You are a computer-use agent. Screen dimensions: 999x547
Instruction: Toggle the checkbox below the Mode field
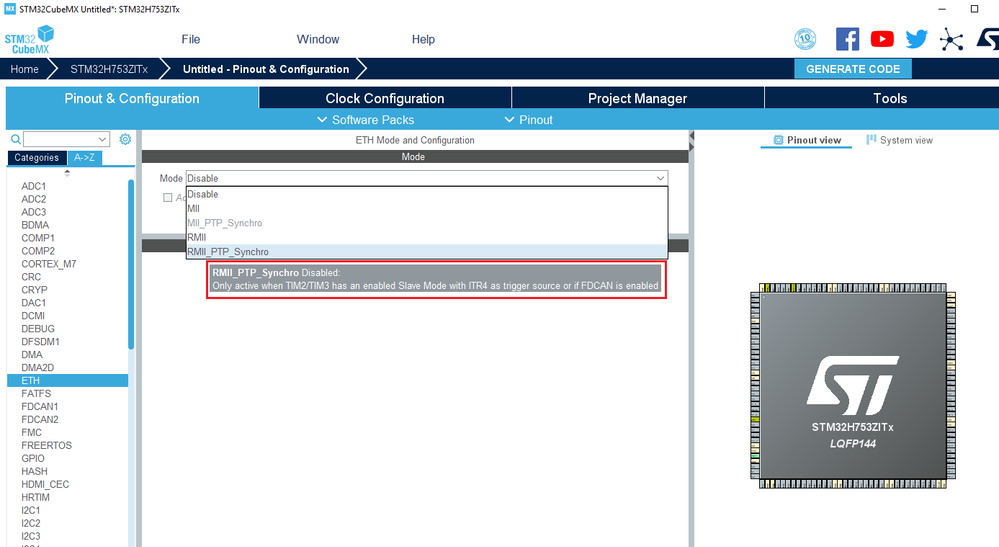click(x=168, y=197)
